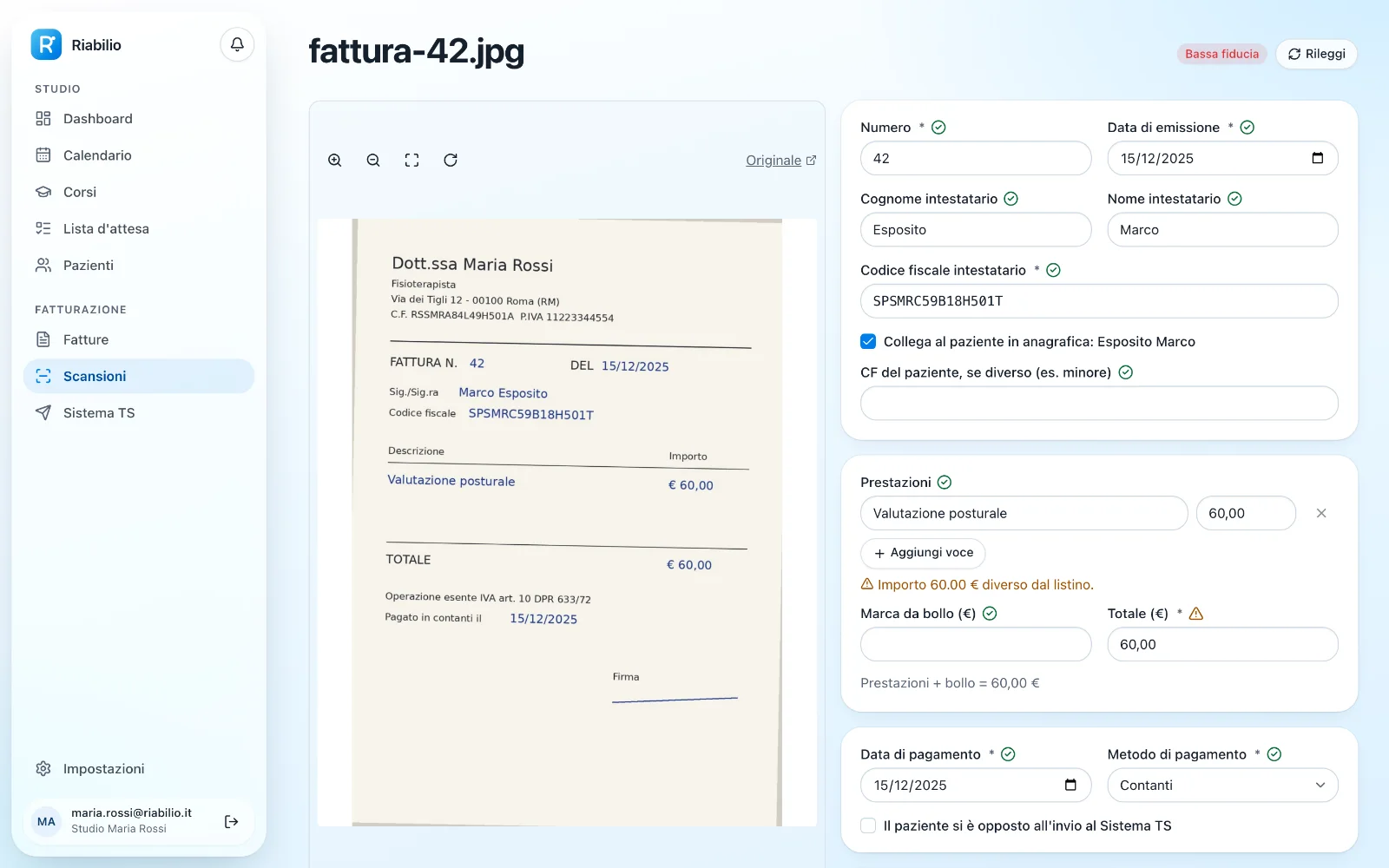The height and width of the screenshot is (868, 1389).
Task: Click the Rileggi button
Action: coord(1316,54)
